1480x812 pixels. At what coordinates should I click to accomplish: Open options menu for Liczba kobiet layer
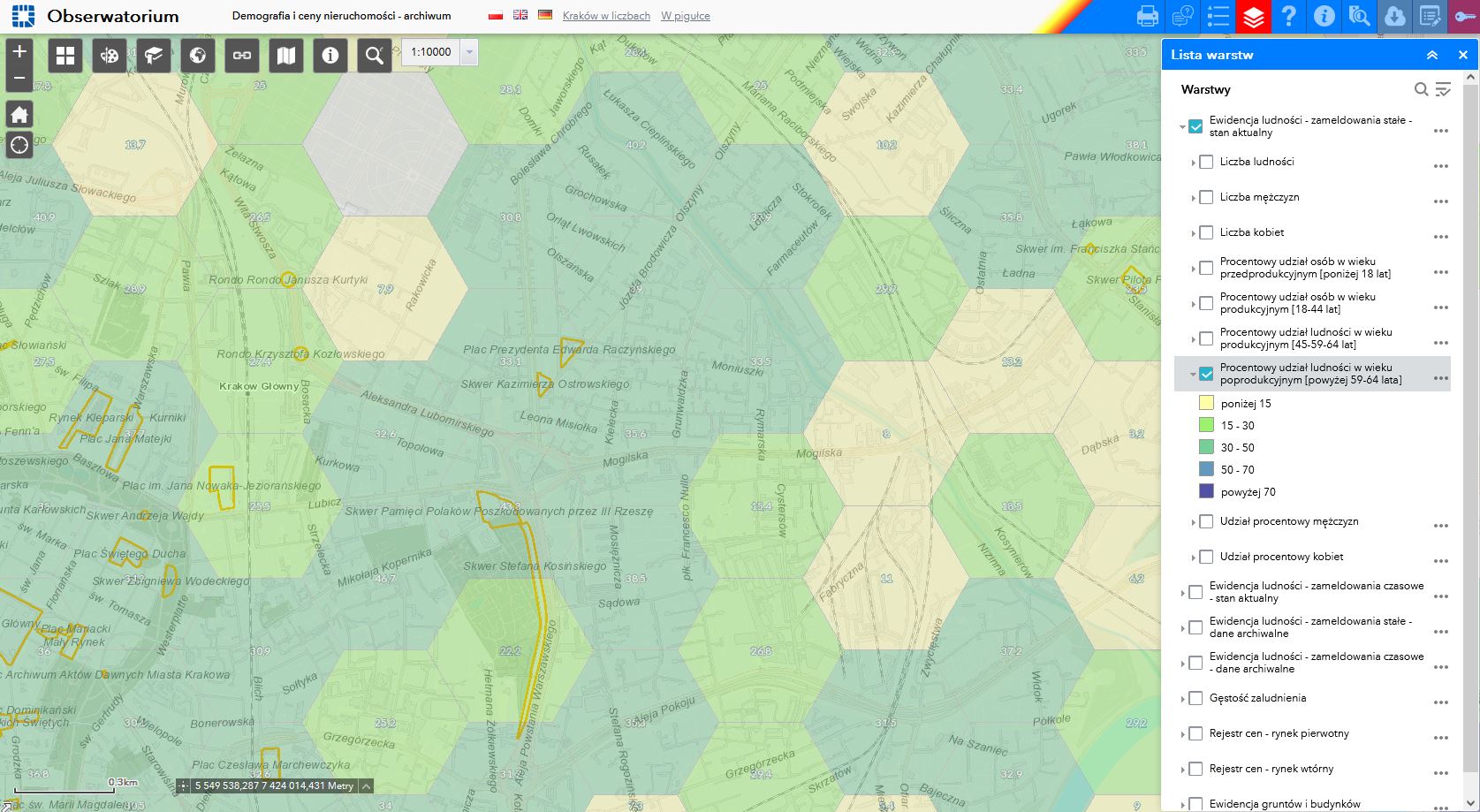1440,237
